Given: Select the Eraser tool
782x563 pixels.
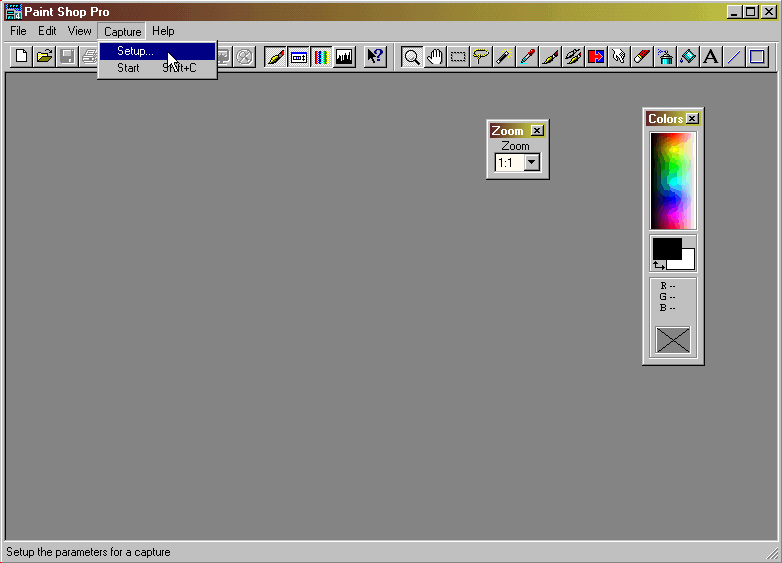Looking at the screenshot, I should [x=641, y=57].
